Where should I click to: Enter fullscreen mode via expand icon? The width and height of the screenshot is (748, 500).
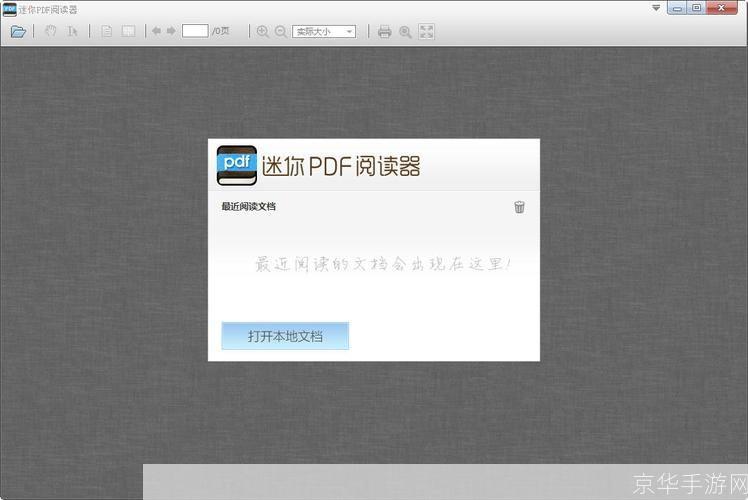pos(426,31)
